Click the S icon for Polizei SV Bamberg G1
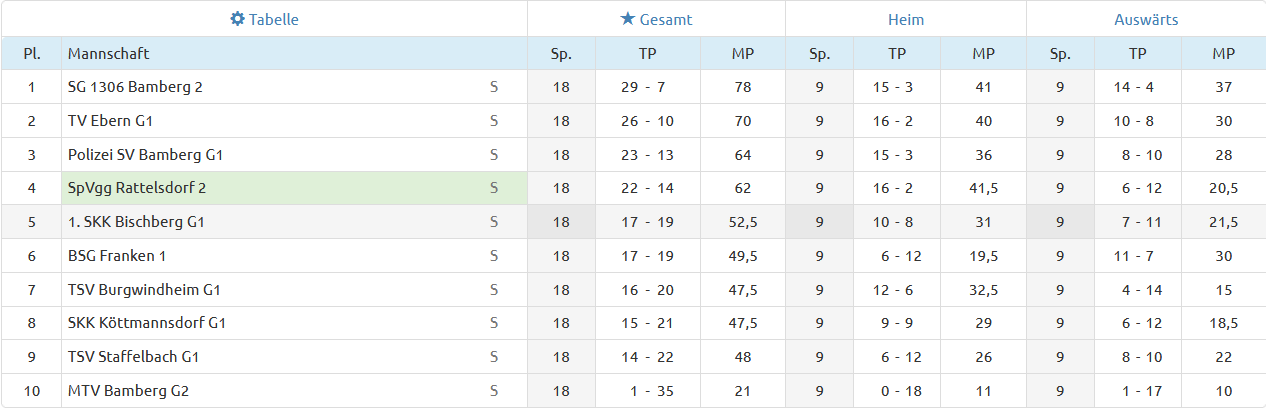The width and height of the screenshot is (1266, 408). point(493,155)
